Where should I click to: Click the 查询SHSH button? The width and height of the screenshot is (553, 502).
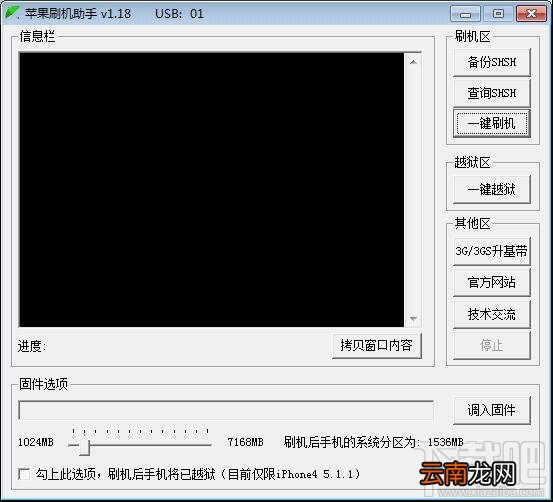492,93
